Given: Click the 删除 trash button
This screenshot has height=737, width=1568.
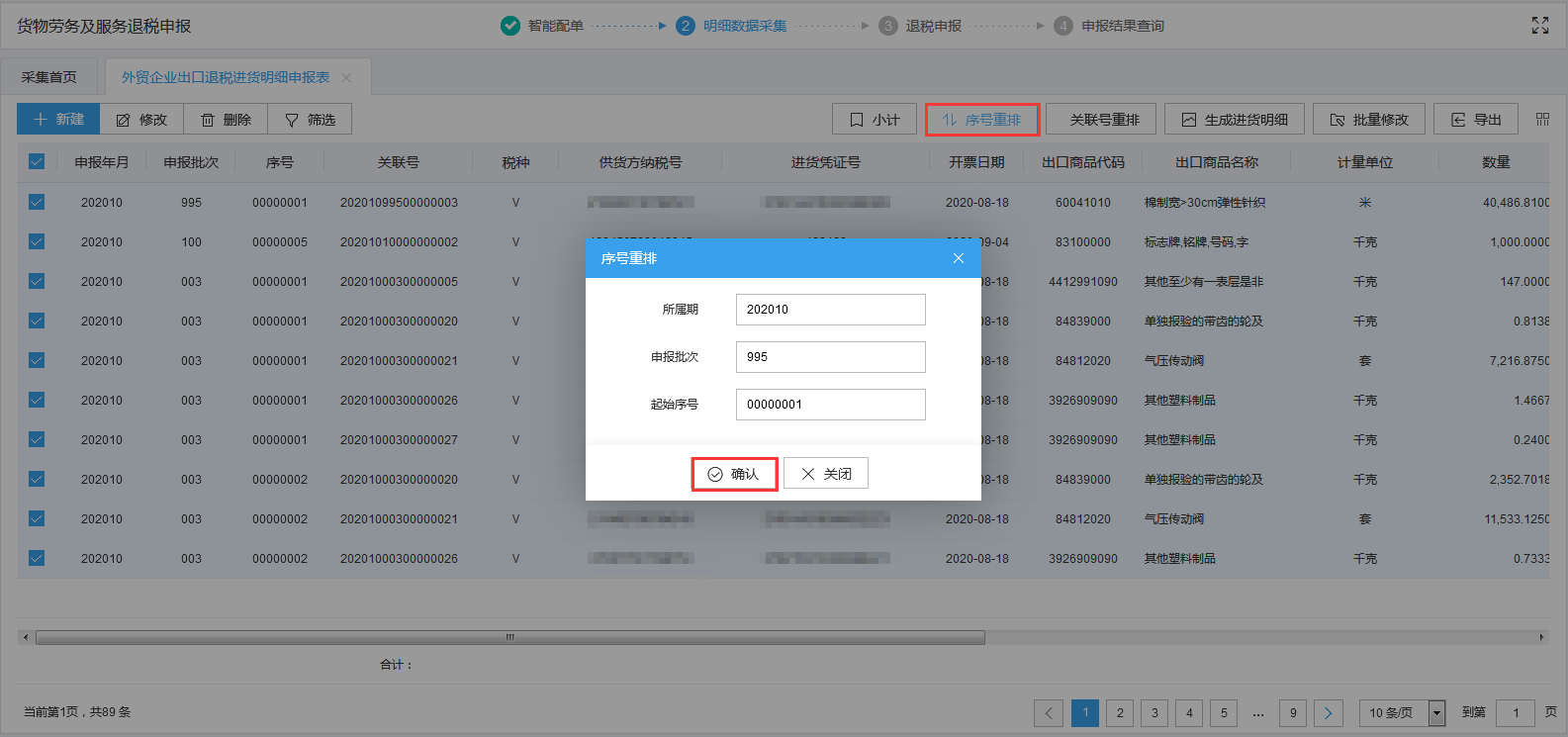Looking at the screenshot, I should click(x=226, y=119).
